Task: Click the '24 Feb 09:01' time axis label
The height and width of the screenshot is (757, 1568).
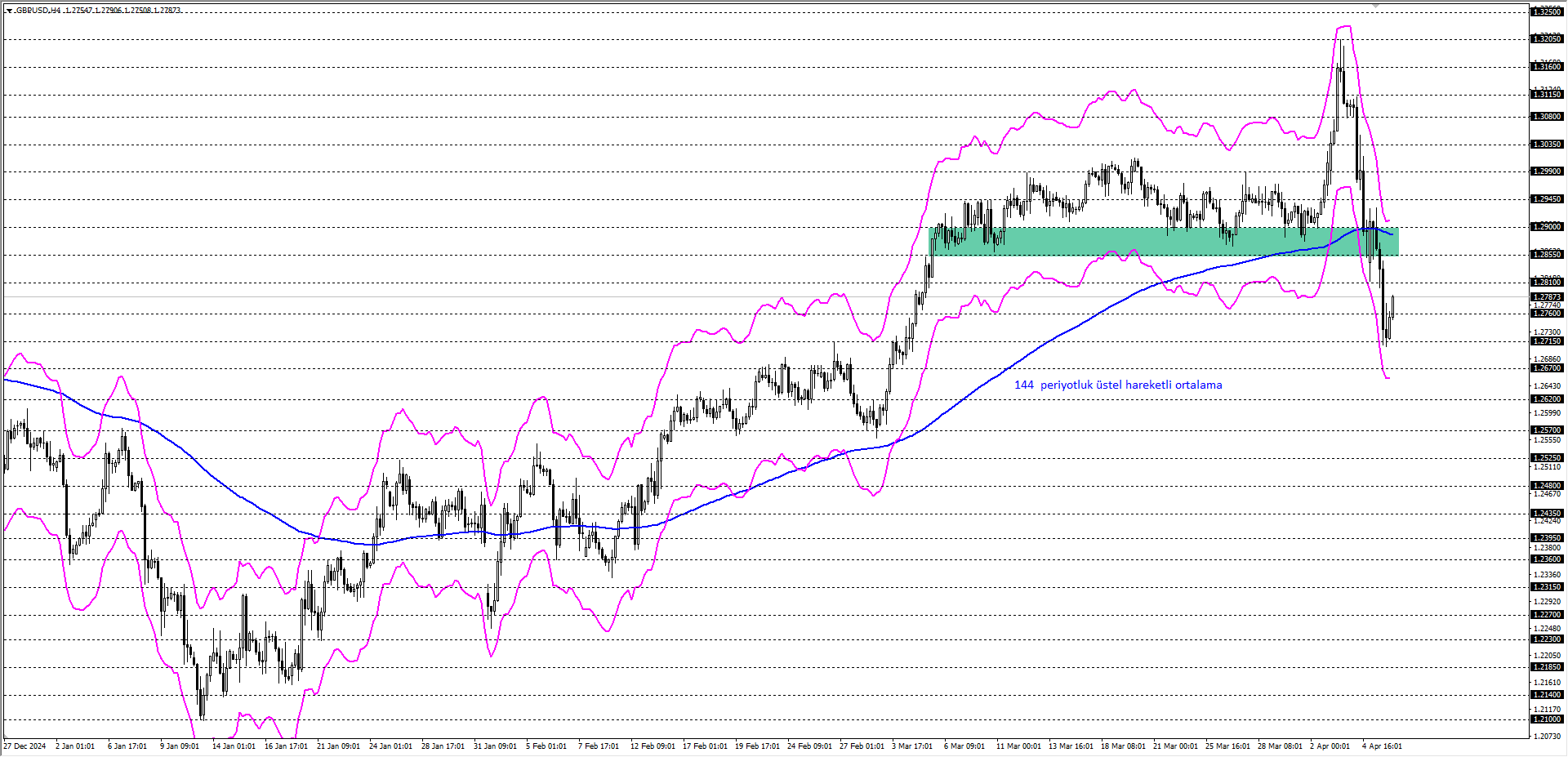Action: point(809,746)
